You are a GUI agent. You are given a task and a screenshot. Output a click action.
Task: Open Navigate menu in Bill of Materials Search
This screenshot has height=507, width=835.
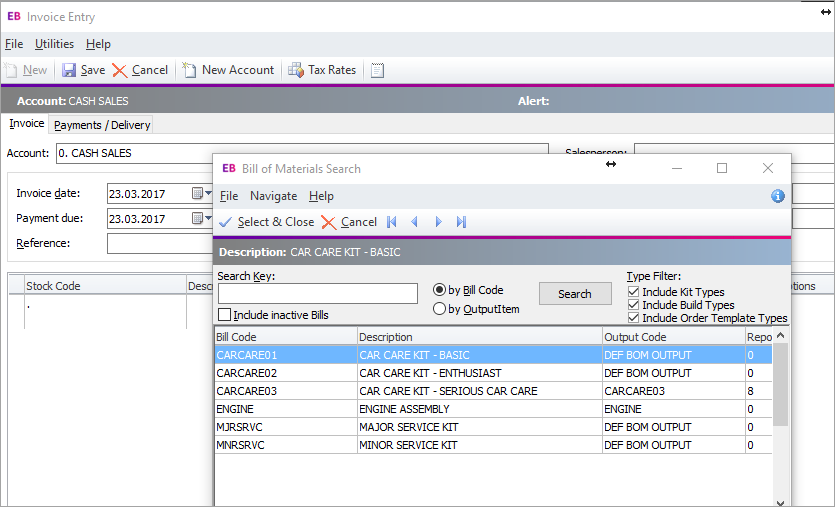[x=273, y=196]
